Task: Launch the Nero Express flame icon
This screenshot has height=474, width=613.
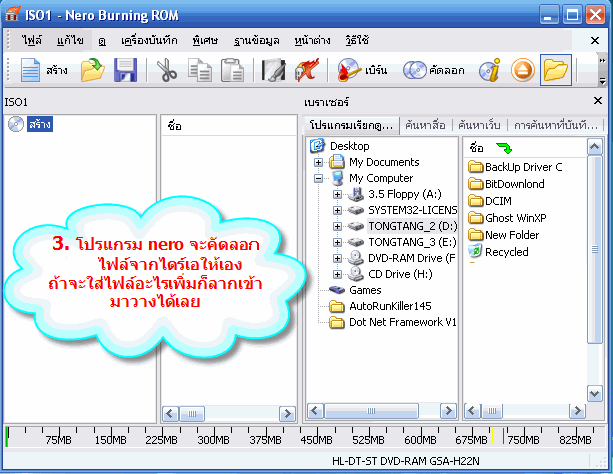Action: click(x=307, y=70)
